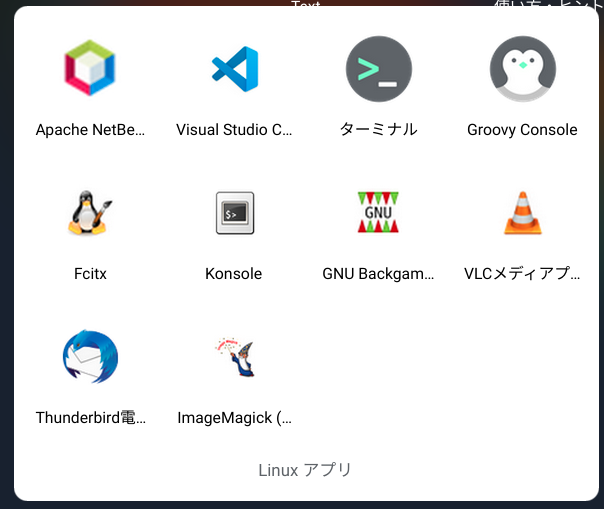Viewport: 604px width, 509px height.
Task: Click the 'Apache NetBe...' label
Action: click(90, 130)
